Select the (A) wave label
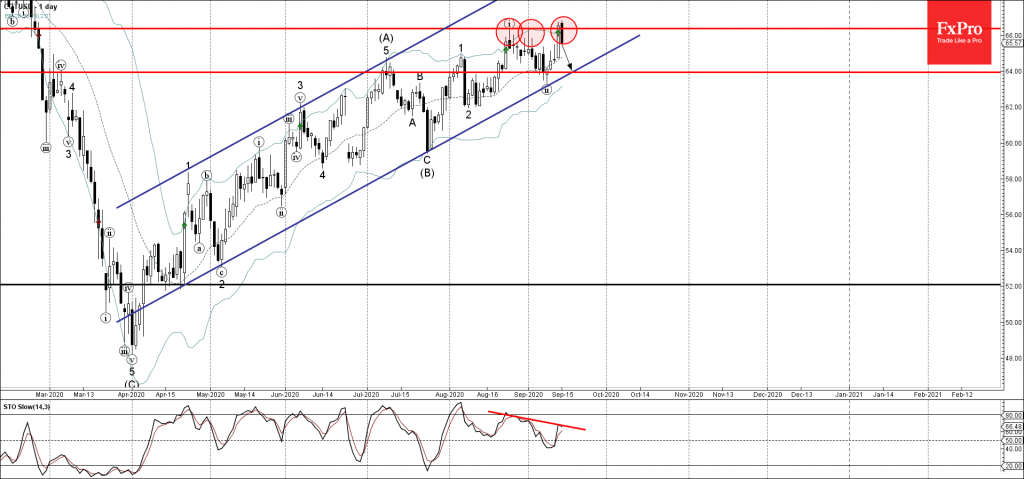This screenshot has width=1024, height=479. (x=386, y=38)
